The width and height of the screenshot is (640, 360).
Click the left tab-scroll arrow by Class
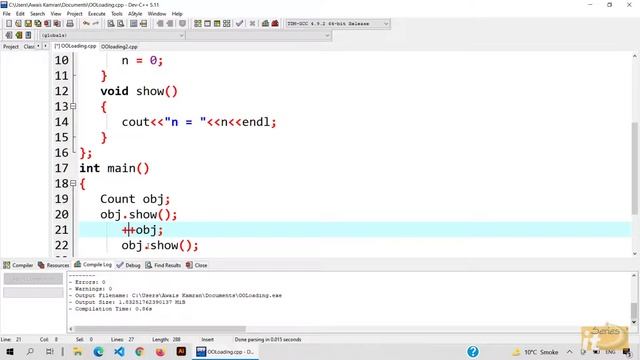(x=38, y=46)
